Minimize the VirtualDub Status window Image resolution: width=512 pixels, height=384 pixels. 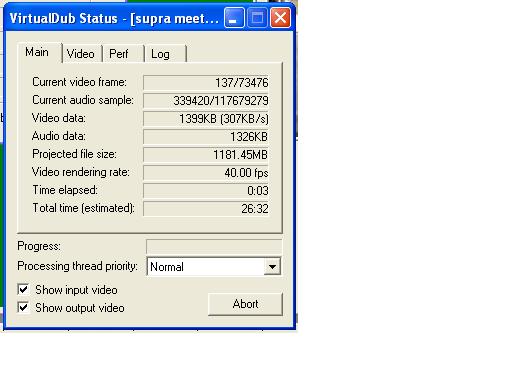234,18
